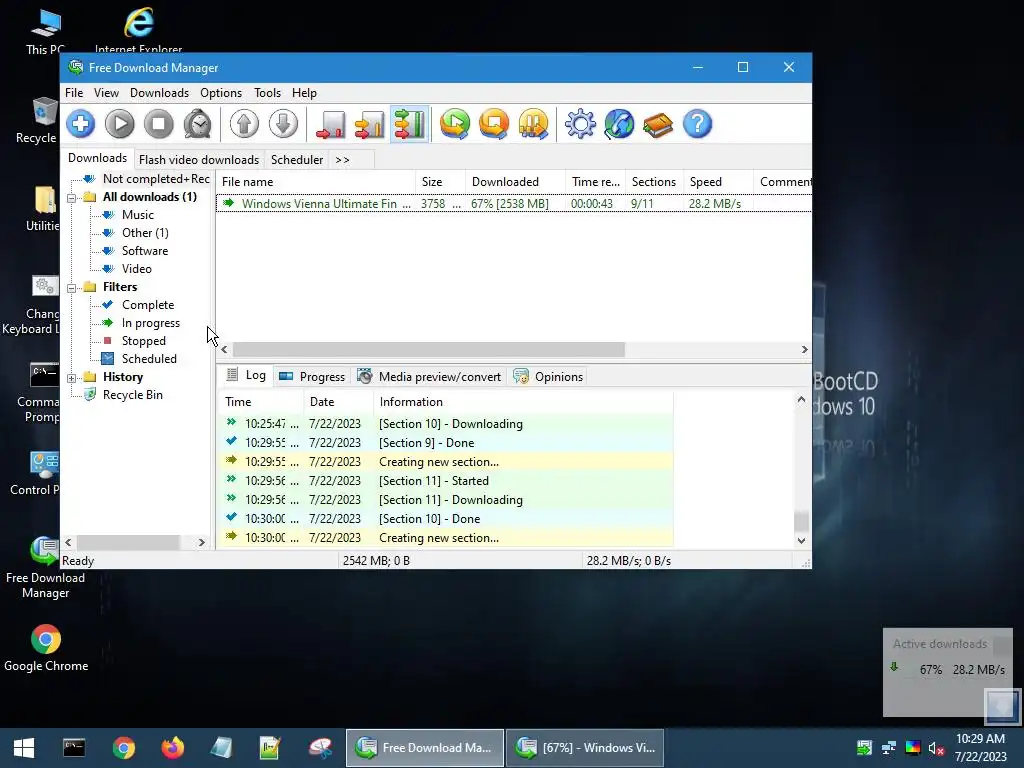Switch to the Progress tab
Screen dimensions: 1024x768
tap(312, 377)
